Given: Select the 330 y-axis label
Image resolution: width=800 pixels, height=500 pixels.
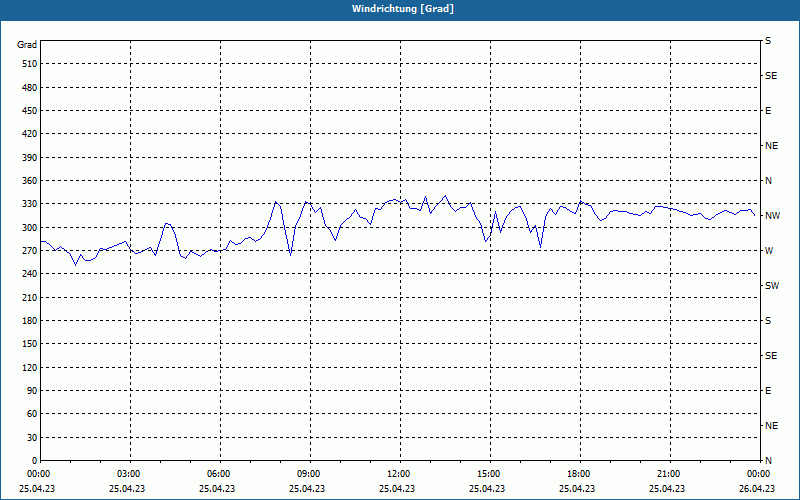Looking at the screenshot, I should point(30,204).
